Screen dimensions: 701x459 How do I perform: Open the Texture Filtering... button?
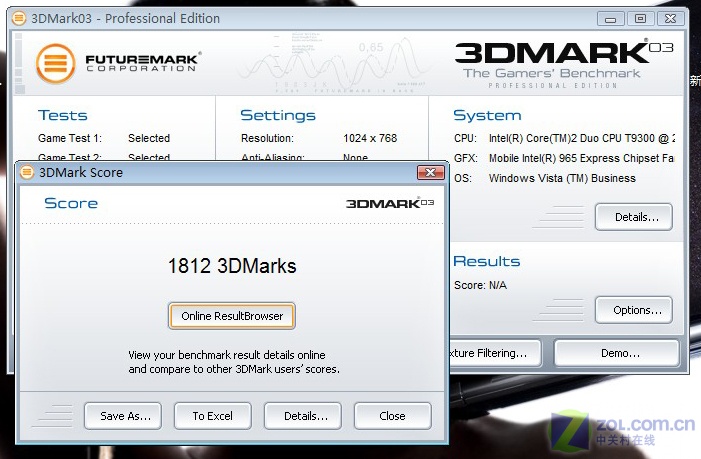495,353
